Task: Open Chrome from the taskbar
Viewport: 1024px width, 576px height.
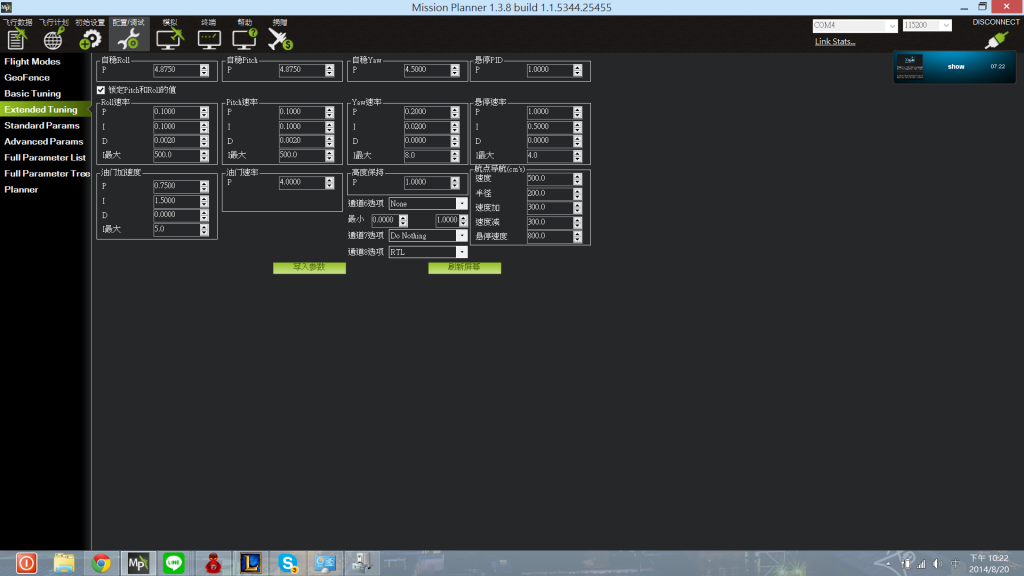Action: point(101,563)
